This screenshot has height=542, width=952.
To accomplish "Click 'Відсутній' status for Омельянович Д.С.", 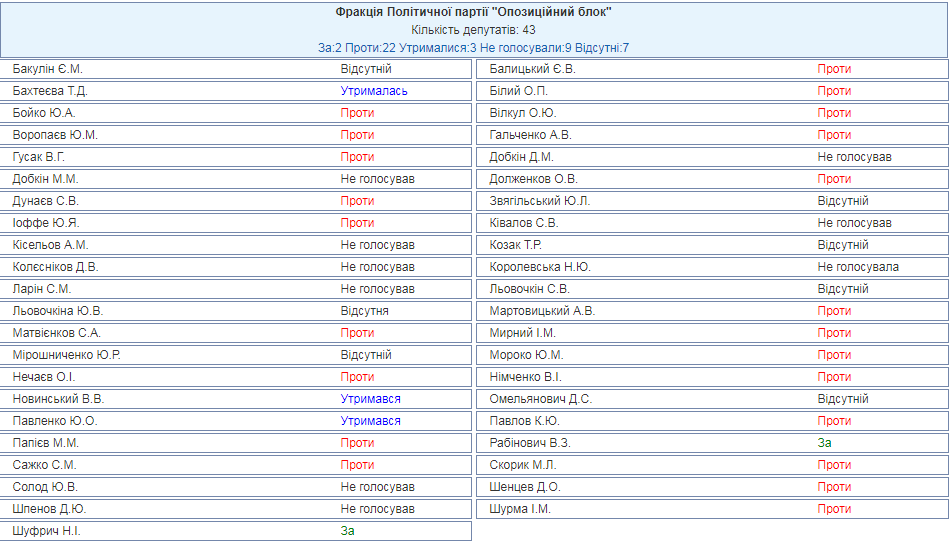I will coord(843,399).
